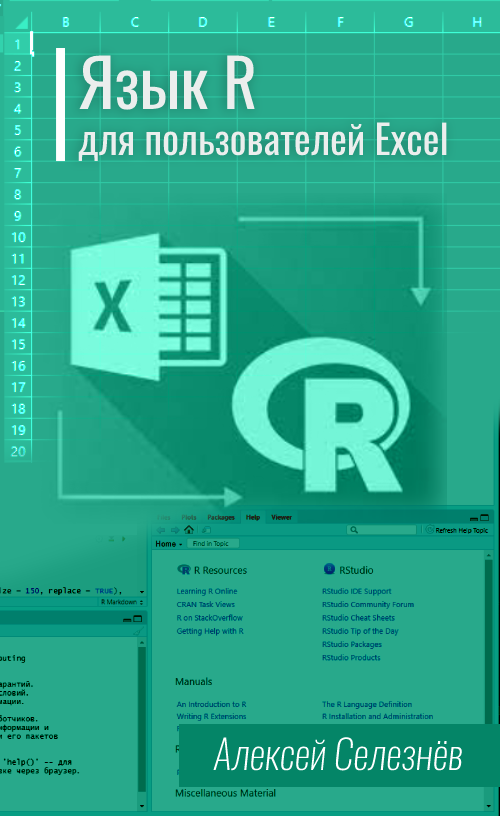
Task: Click the back arrow in Help pane
Action: [x=161, y=530]
